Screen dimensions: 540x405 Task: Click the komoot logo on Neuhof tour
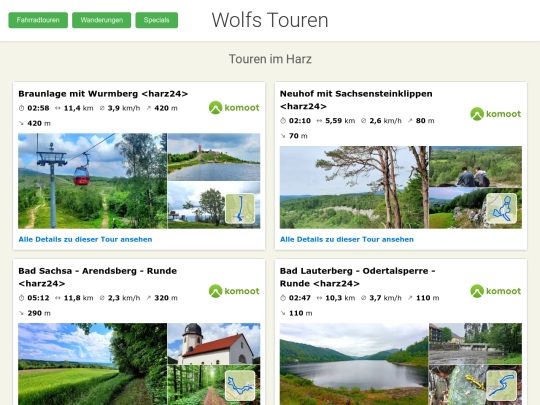[496, 114]
